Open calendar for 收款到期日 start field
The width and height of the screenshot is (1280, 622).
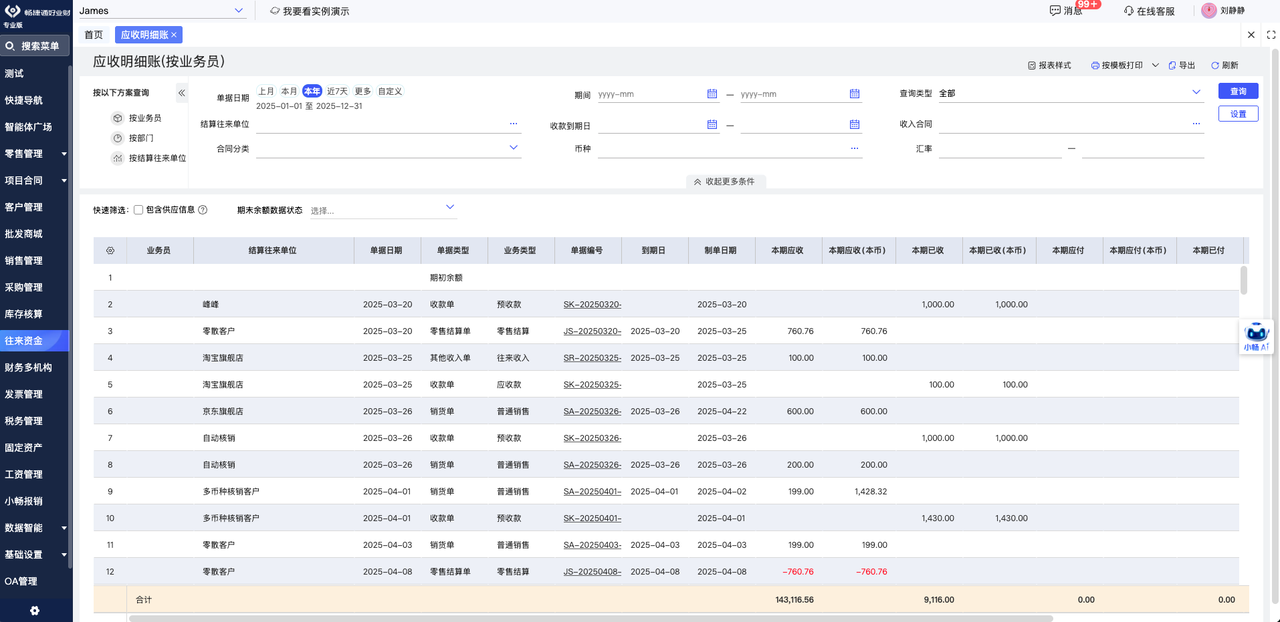pyautogui.click(x=712, y=125)
